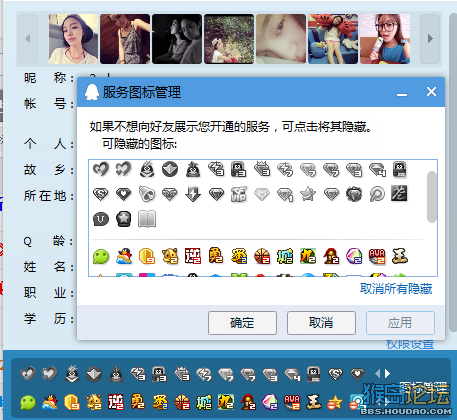The image size is (457, 420).
Task: Click the red 逆战 game icon in dialog
Action: 193,256
